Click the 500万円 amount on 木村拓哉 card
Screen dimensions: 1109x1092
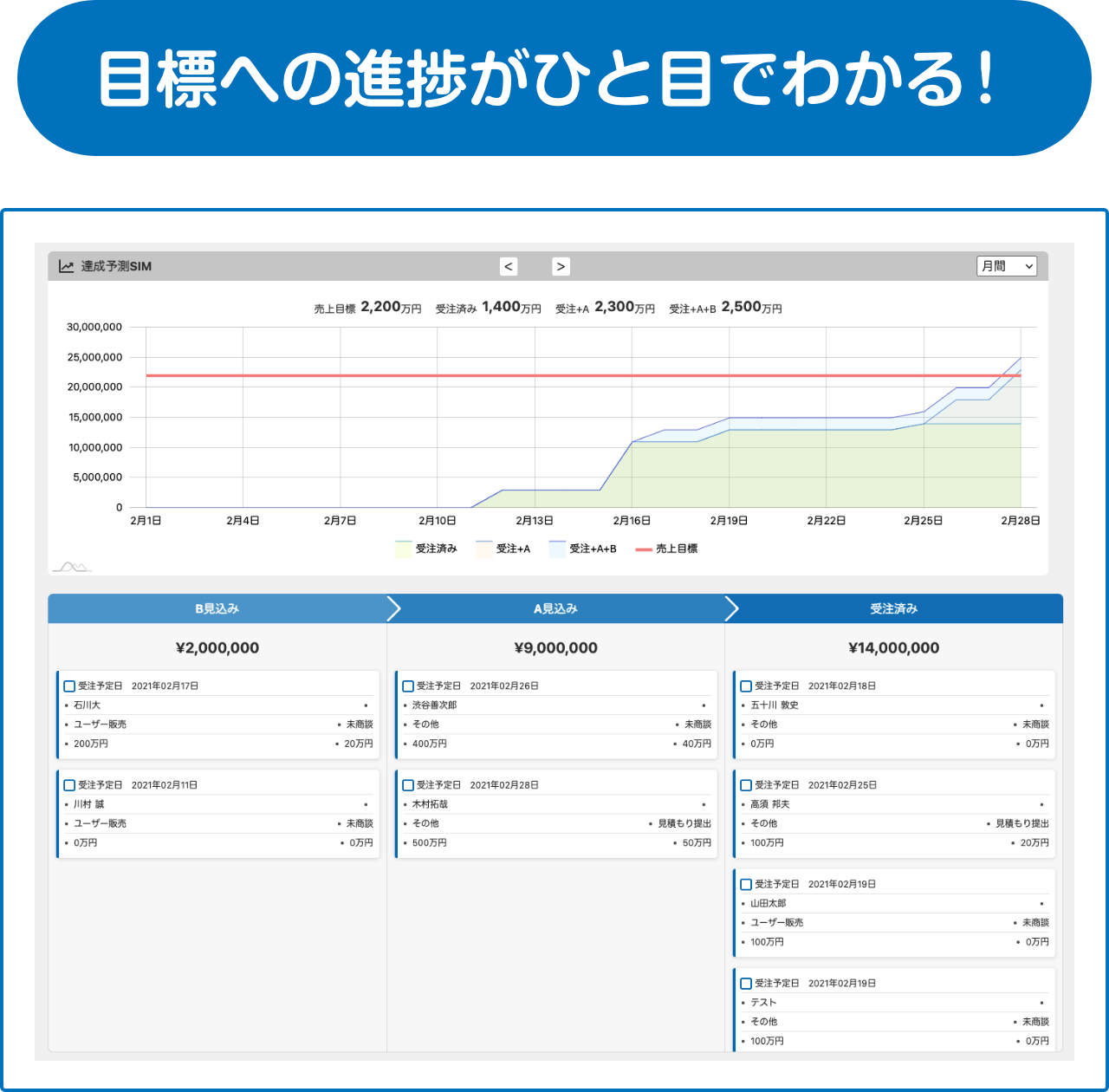[430, 842]
